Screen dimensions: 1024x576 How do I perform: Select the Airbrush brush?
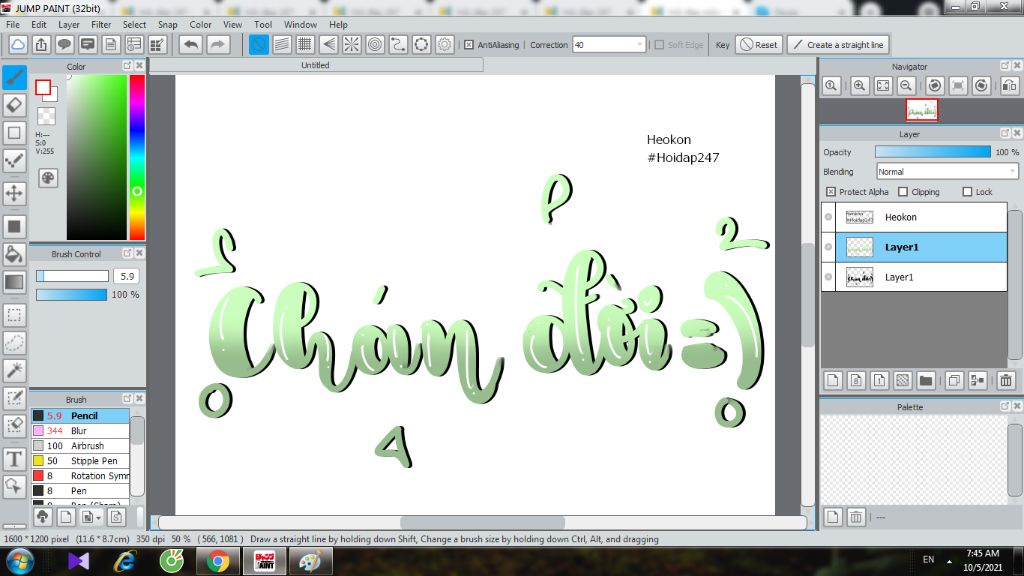pos(80,445)
